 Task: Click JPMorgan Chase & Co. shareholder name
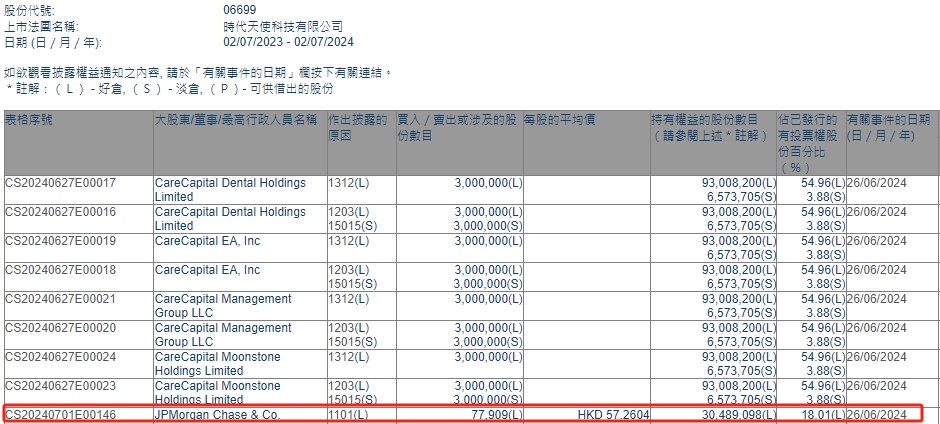click(217, 414)
